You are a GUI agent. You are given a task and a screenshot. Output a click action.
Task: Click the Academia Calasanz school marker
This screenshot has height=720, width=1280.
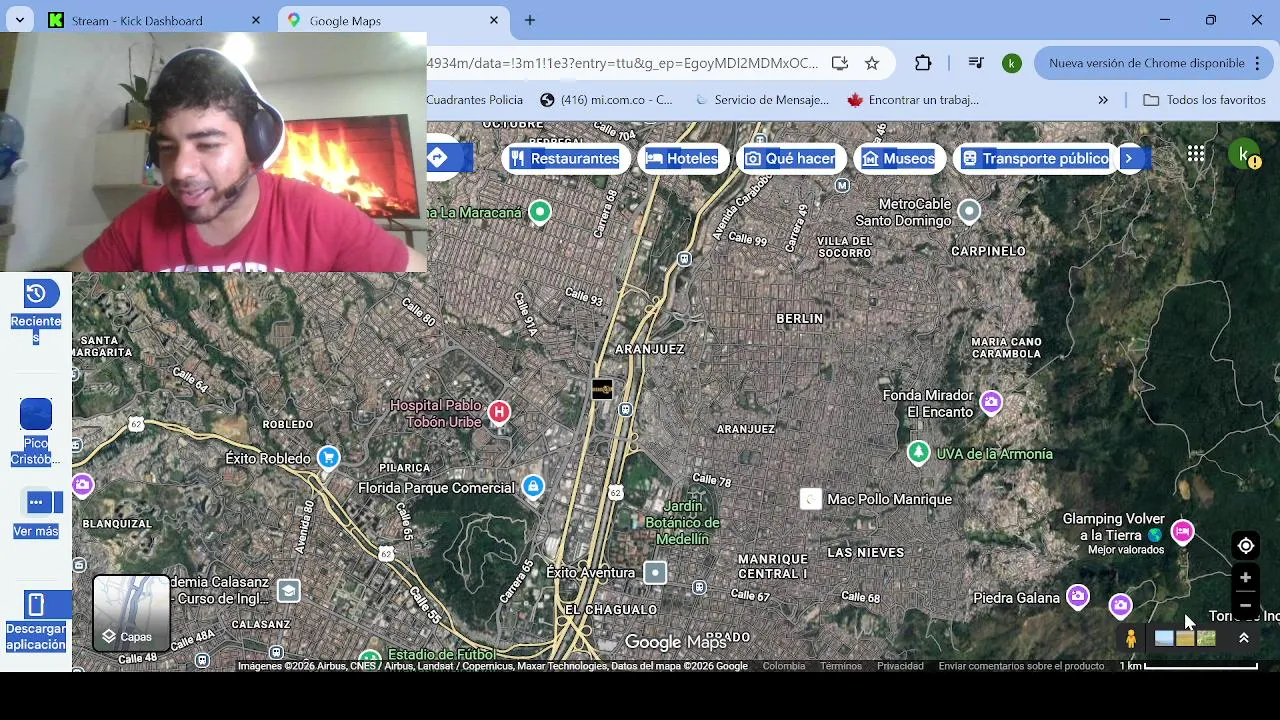pyautogui.click(x=288, y=591)
